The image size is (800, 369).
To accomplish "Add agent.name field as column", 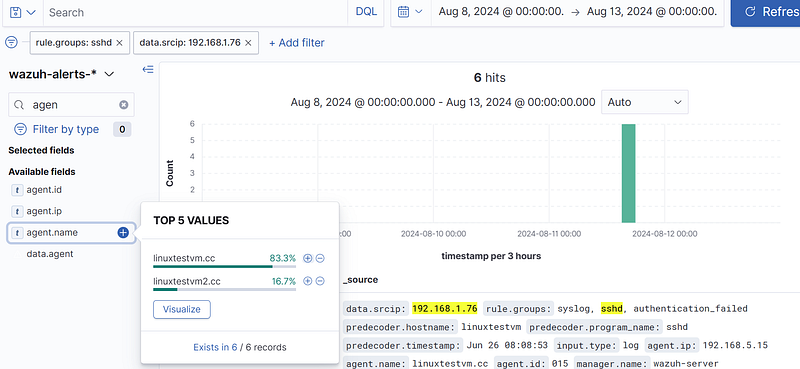I will click(x=123, y=233).
